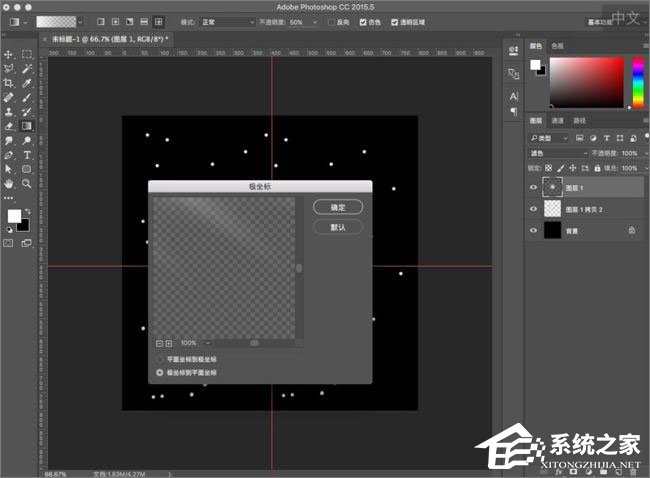This screenshot has height=478, width=650.
Task: Filter layers by adjustment layers
Action: click(593, 138)
